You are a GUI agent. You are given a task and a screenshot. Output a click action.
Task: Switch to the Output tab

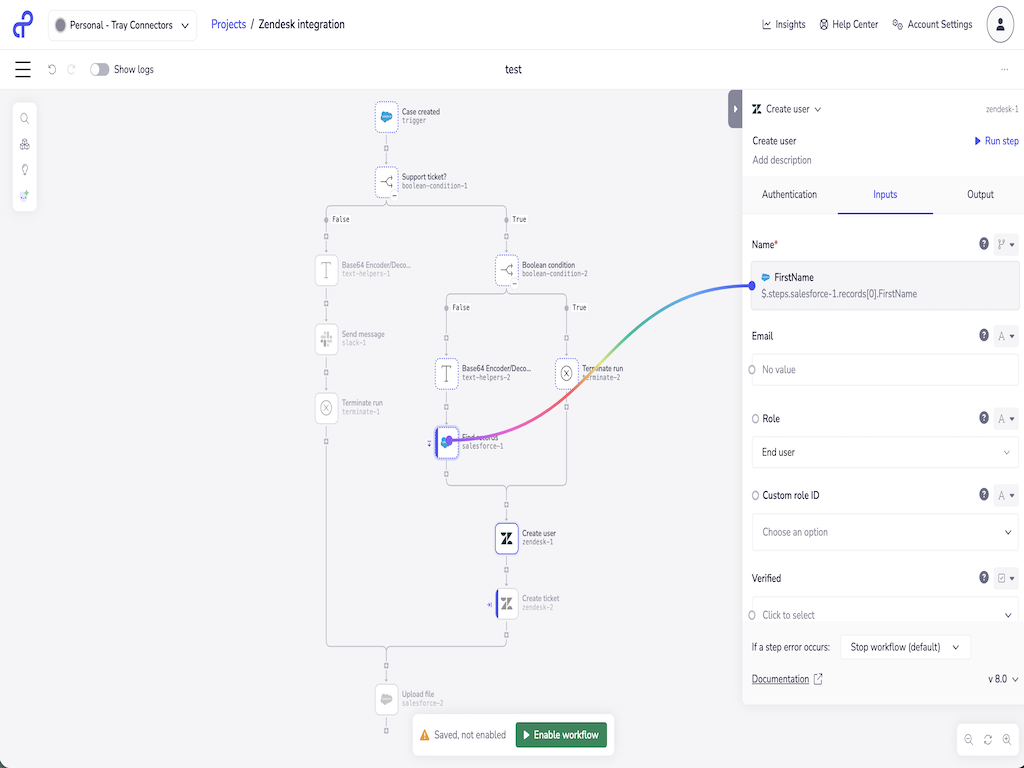point(980,195)
